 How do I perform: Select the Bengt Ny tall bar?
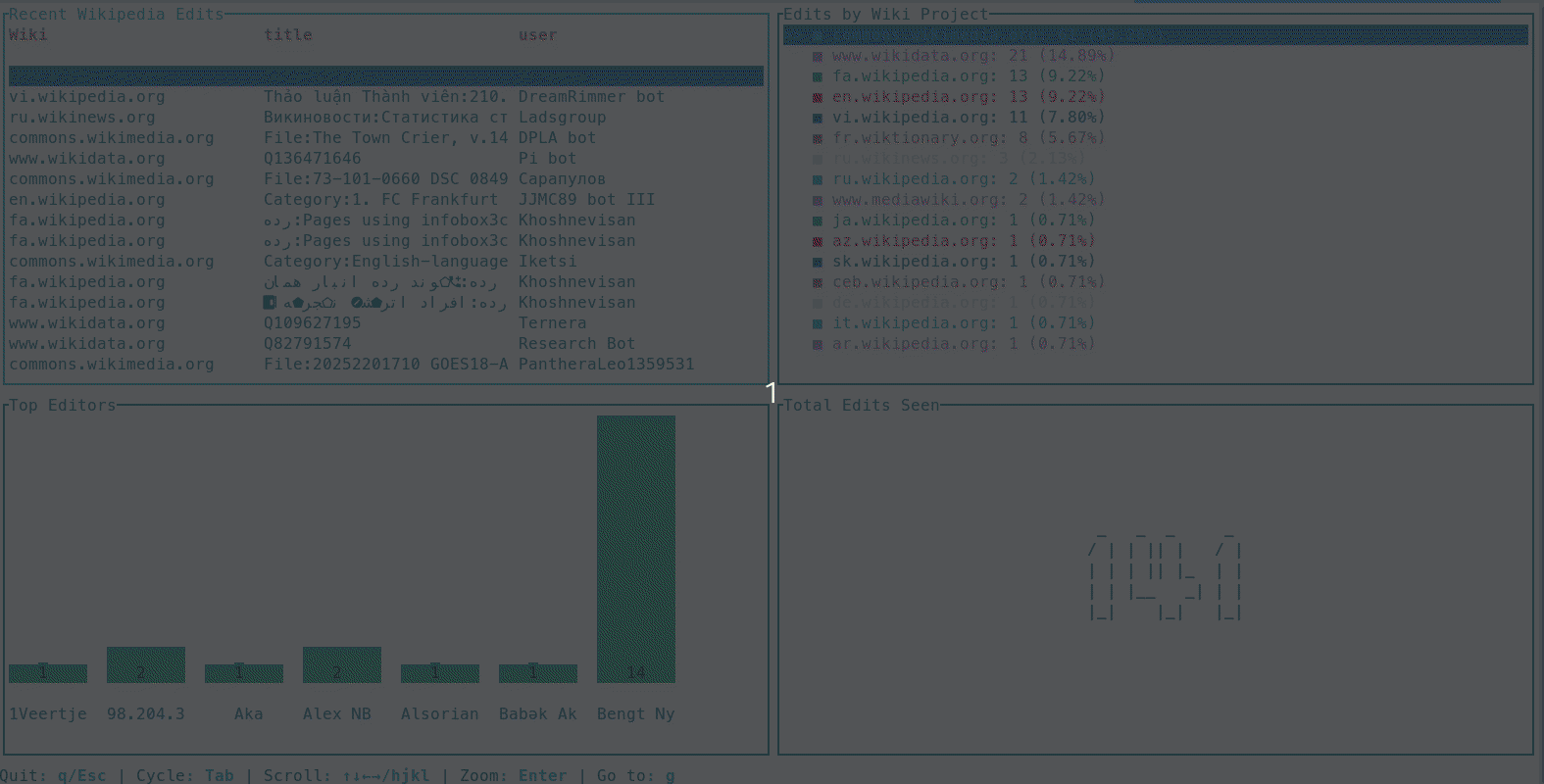pyautogui.click(x=635, y=549)
